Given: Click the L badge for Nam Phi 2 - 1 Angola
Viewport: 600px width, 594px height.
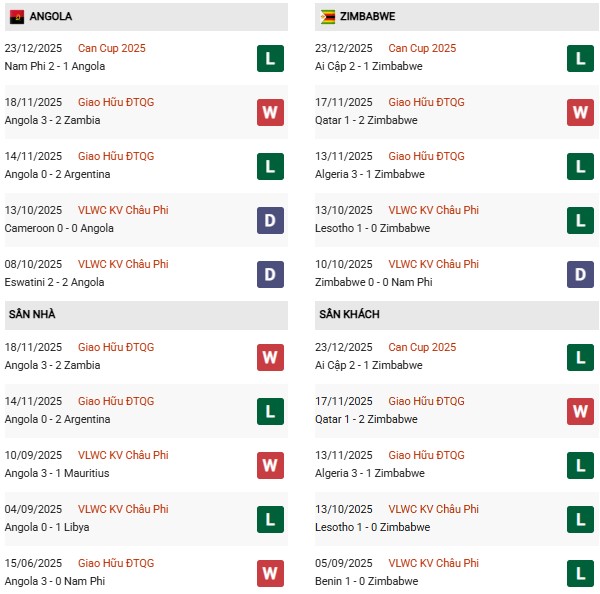Looking at the screenshot, I should click(x=269, y=58).
